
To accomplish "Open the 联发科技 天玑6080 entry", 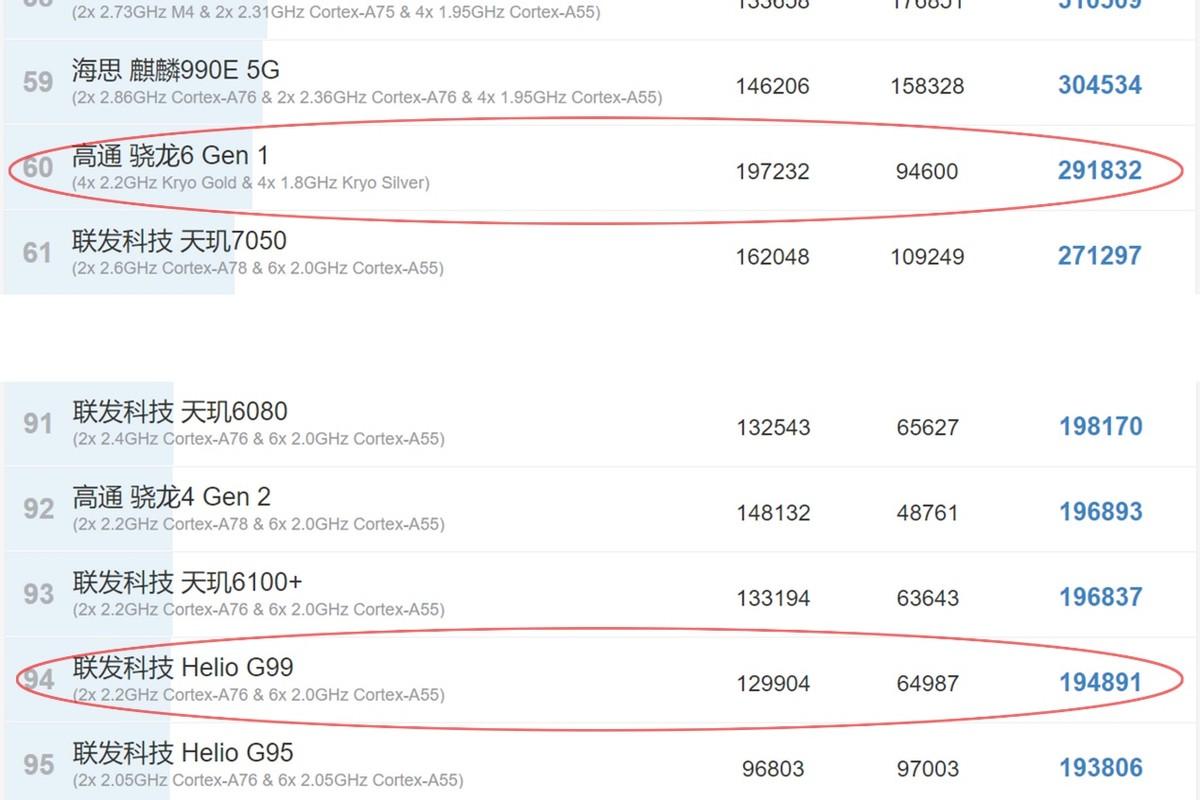I will 180,412.
